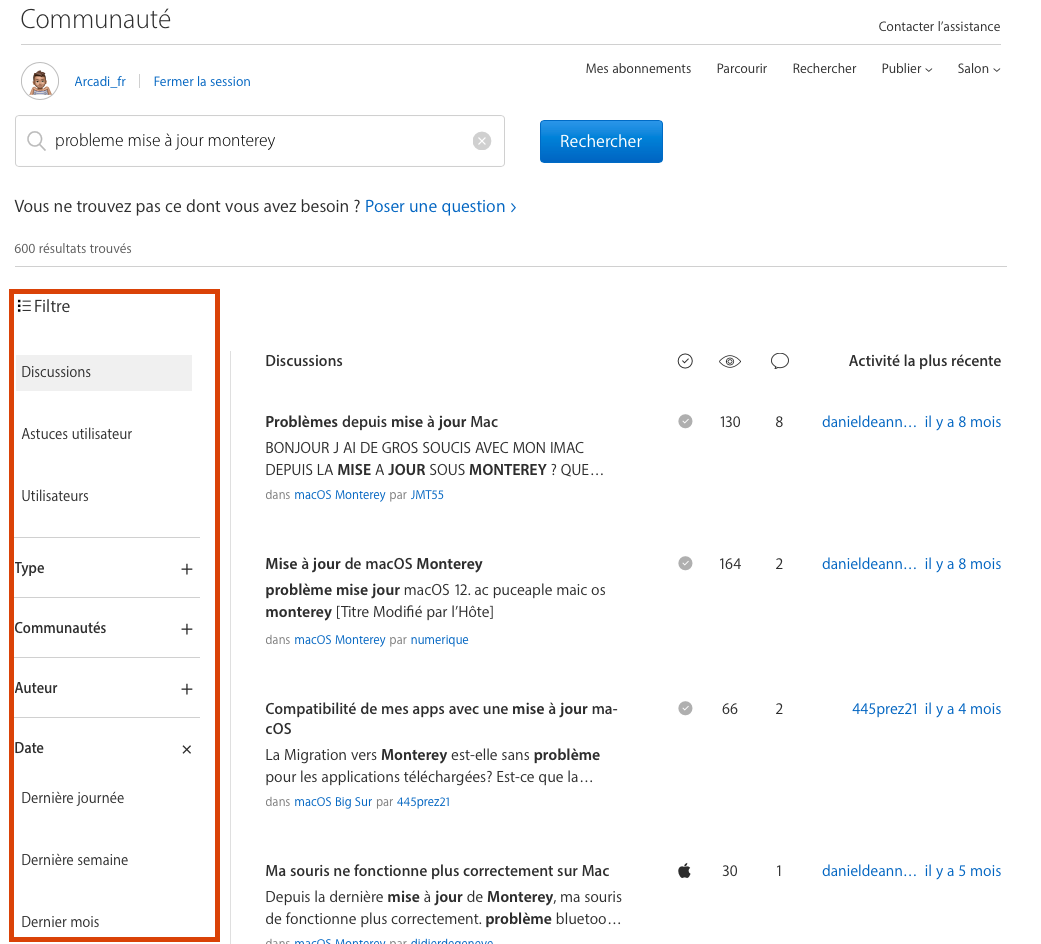The width and height of the screenshot is (1041, 944).
Task: Click macOS Big Sur community link
Action: [x=333, y=802]
